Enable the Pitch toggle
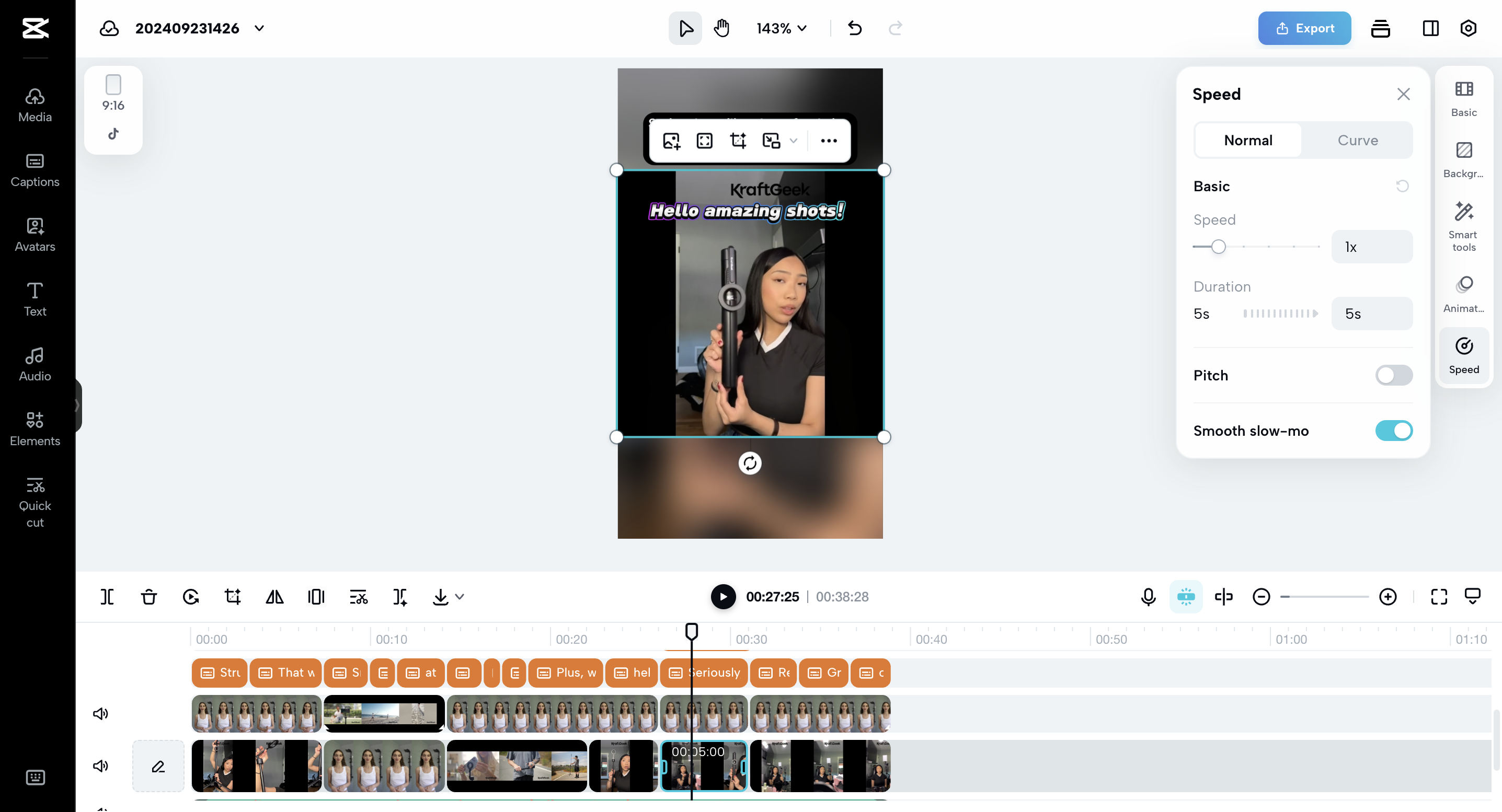This screenshot has height=812, width=1502. point(1394,375)
